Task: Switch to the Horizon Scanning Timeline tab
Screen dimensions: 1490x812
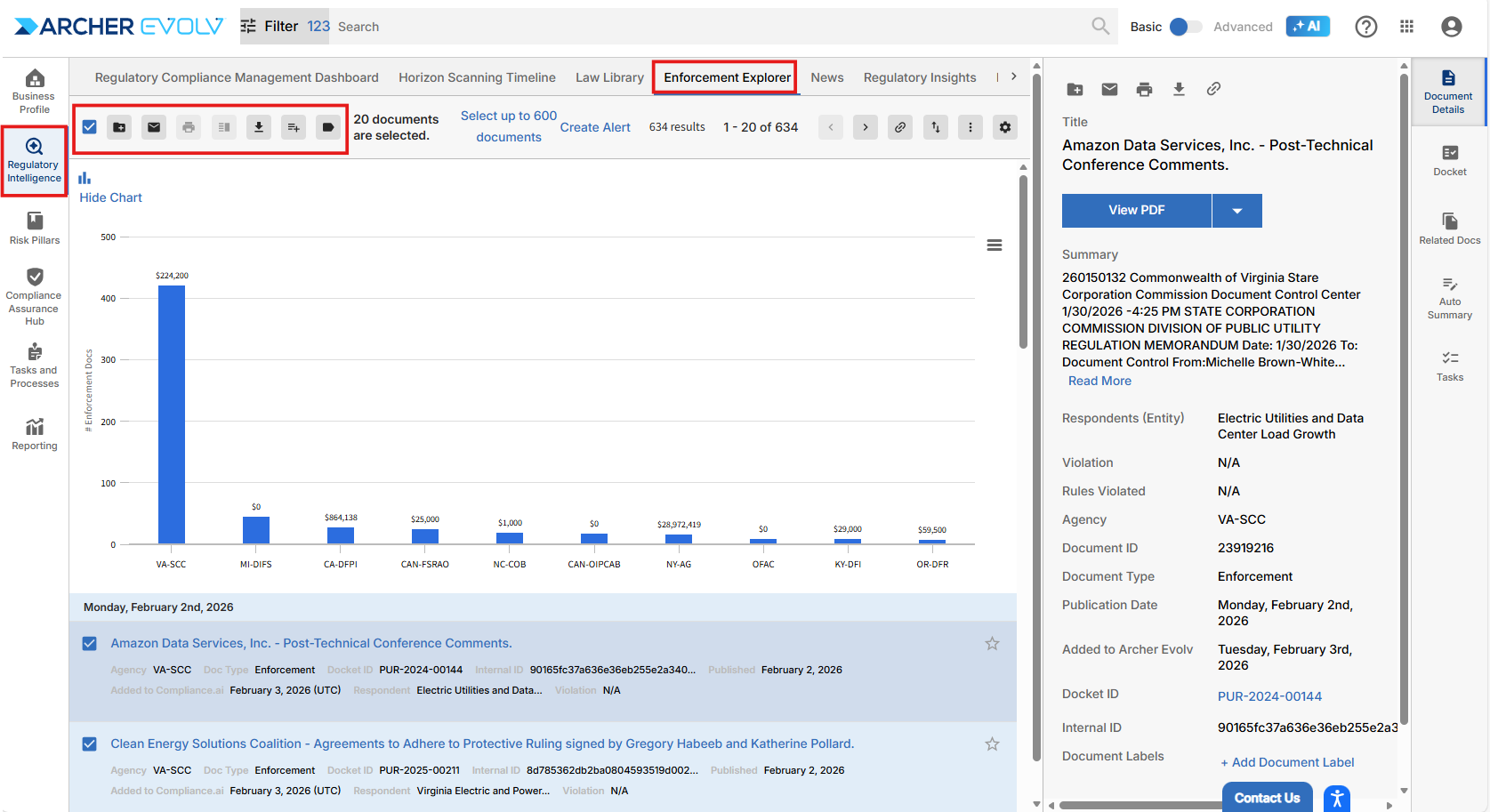Action: pos(477,77)
